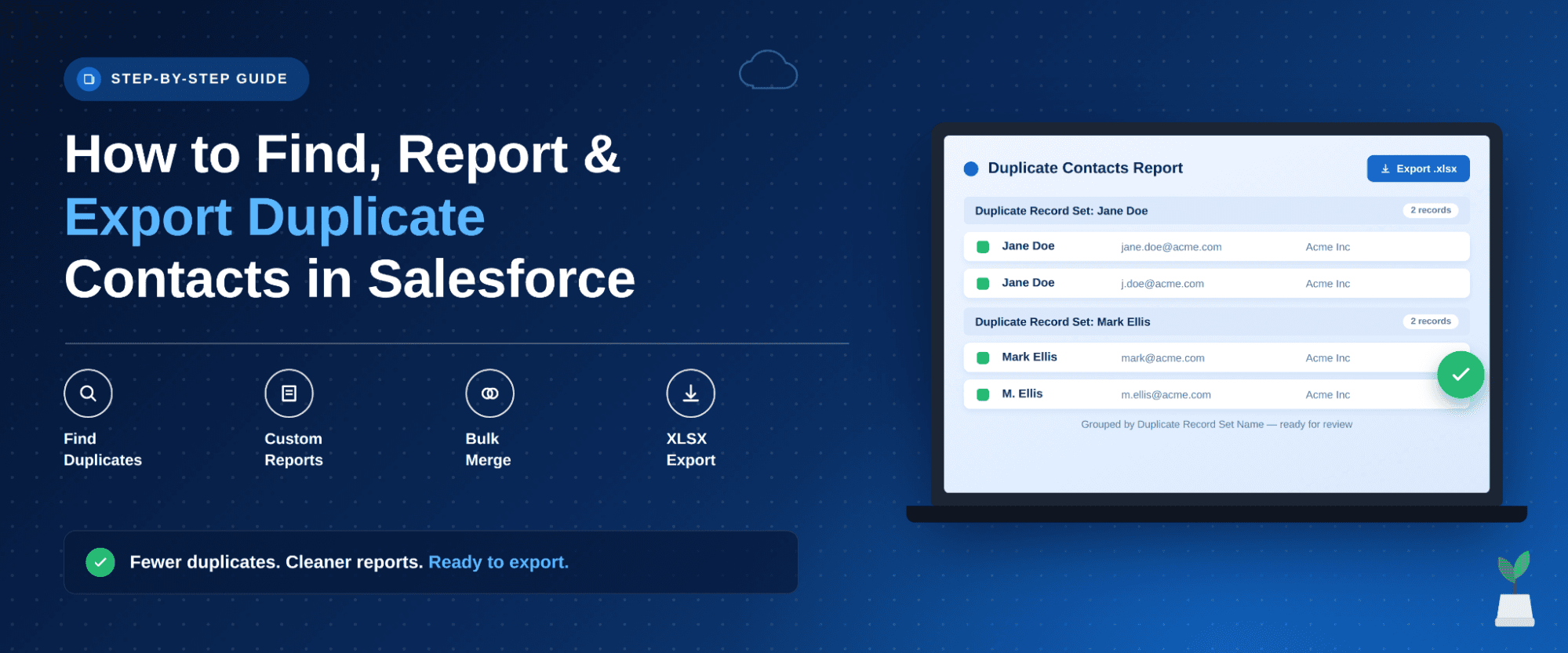The height and width of the screenshot is (653, 1568).
Task: Click the Find Duplicates label
Action: pyautogui.click(x=103, y=449)
